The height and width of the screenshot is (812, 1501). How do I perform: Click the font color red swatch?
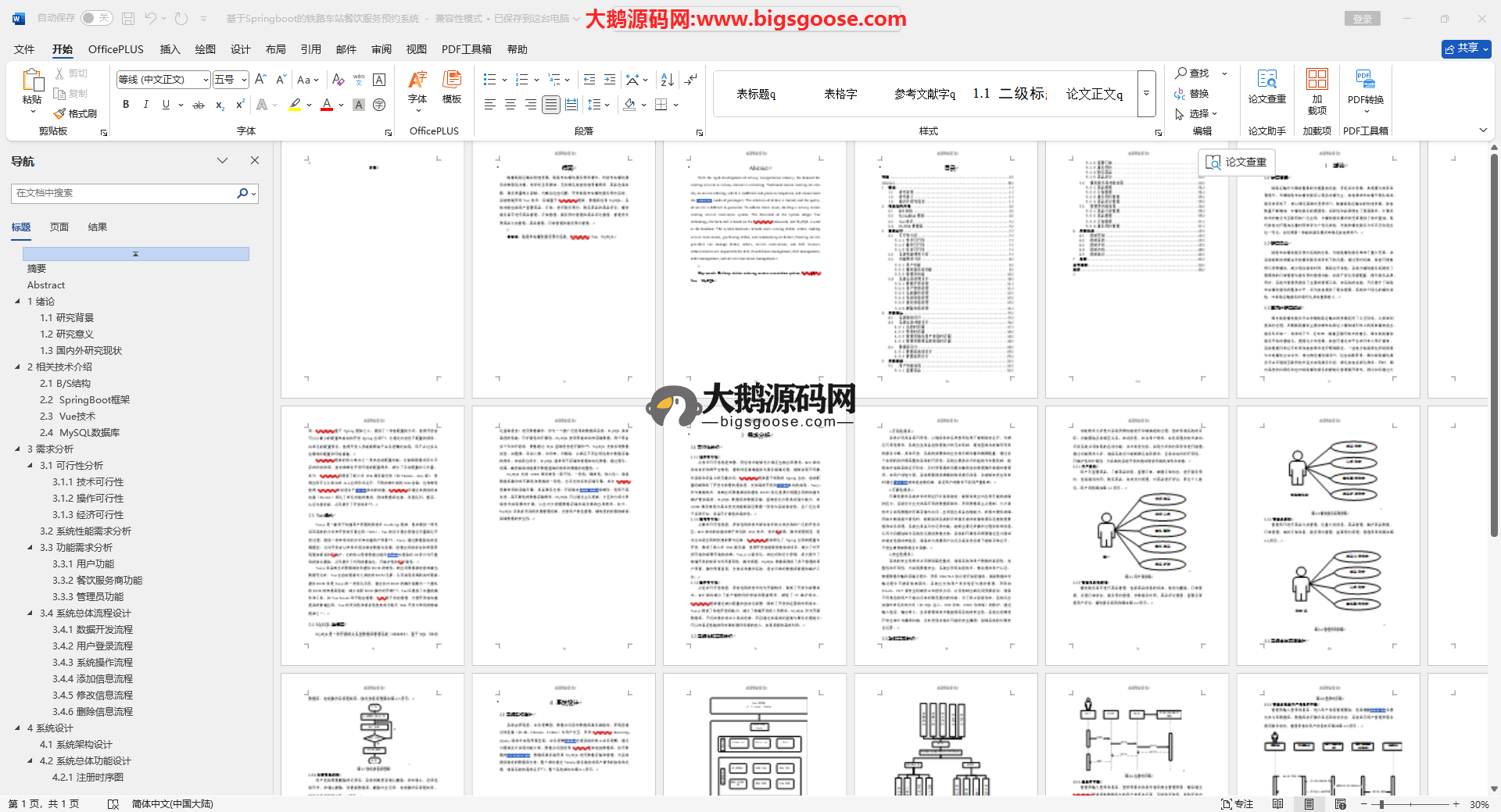coord(327,105)
